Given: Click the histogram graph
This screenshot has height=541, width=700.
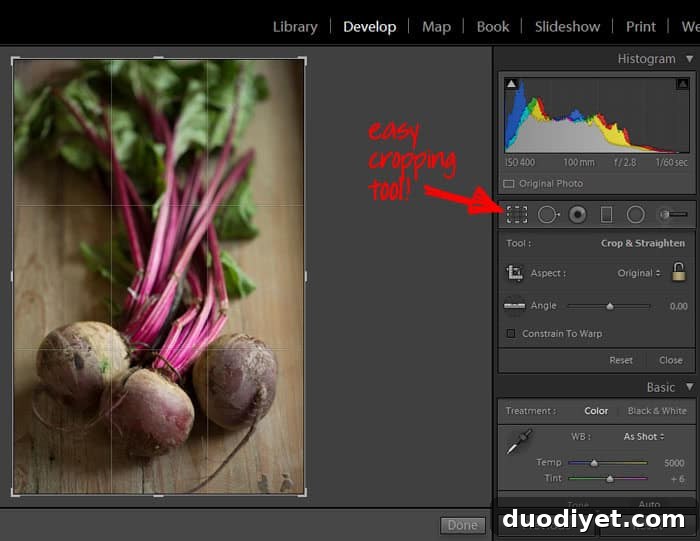Looking at the screenshot, I should click(x=597, y=115).
